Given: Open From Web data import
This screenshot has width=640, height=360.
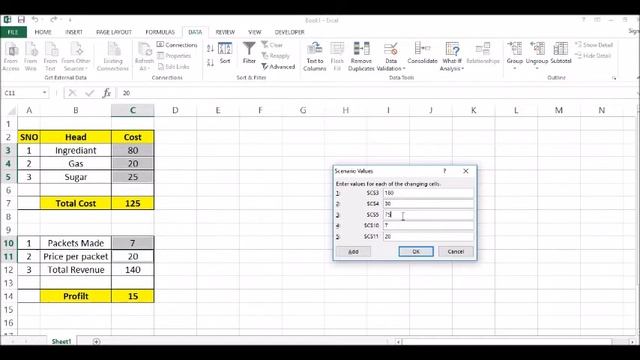Looking at the screenshot, I should point(31,56).
